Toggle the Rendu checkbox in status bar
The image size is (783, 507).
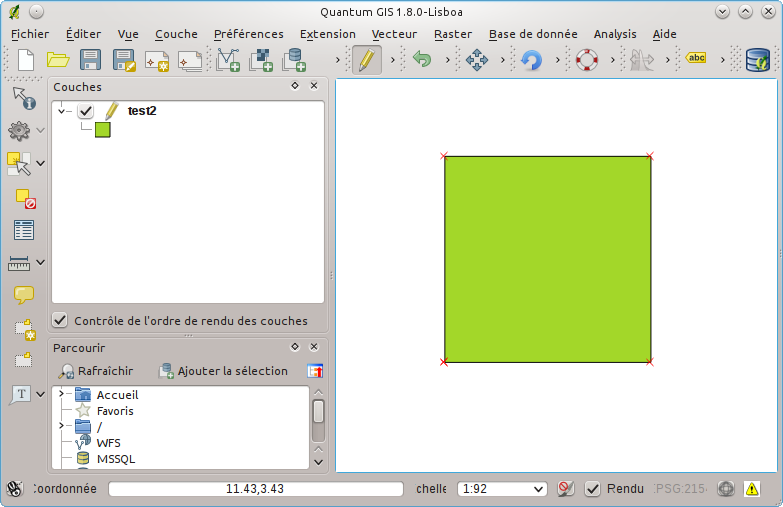coord(593,489)
